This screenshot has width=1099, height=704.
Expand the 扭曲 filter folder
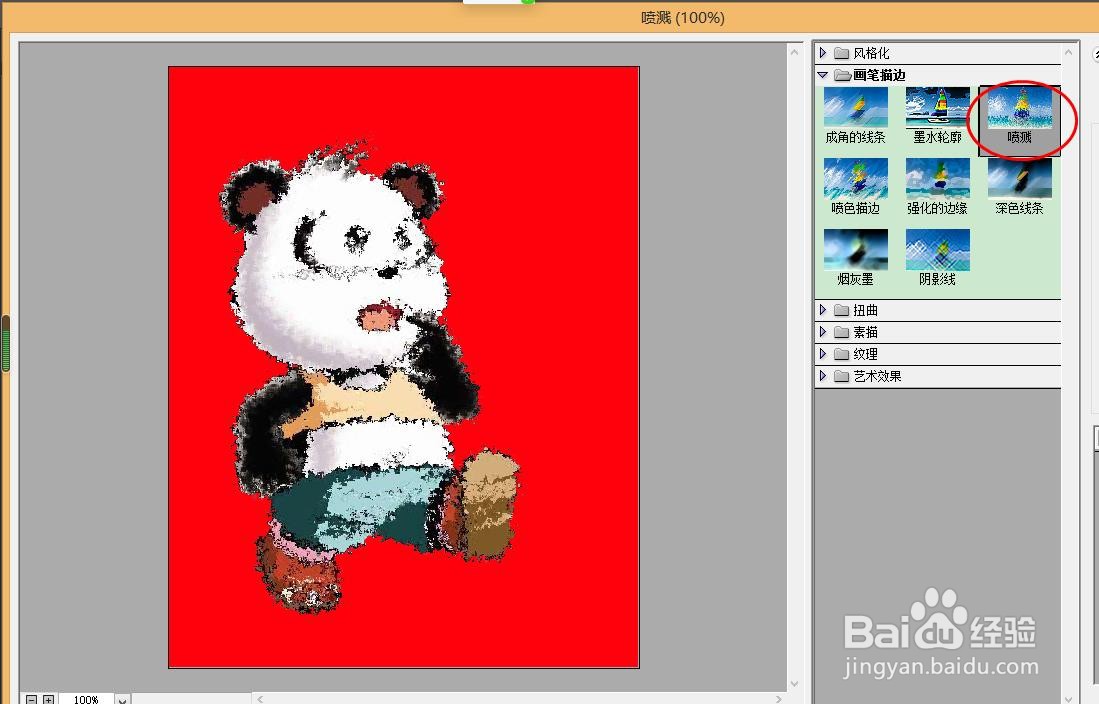click(823, 310)
